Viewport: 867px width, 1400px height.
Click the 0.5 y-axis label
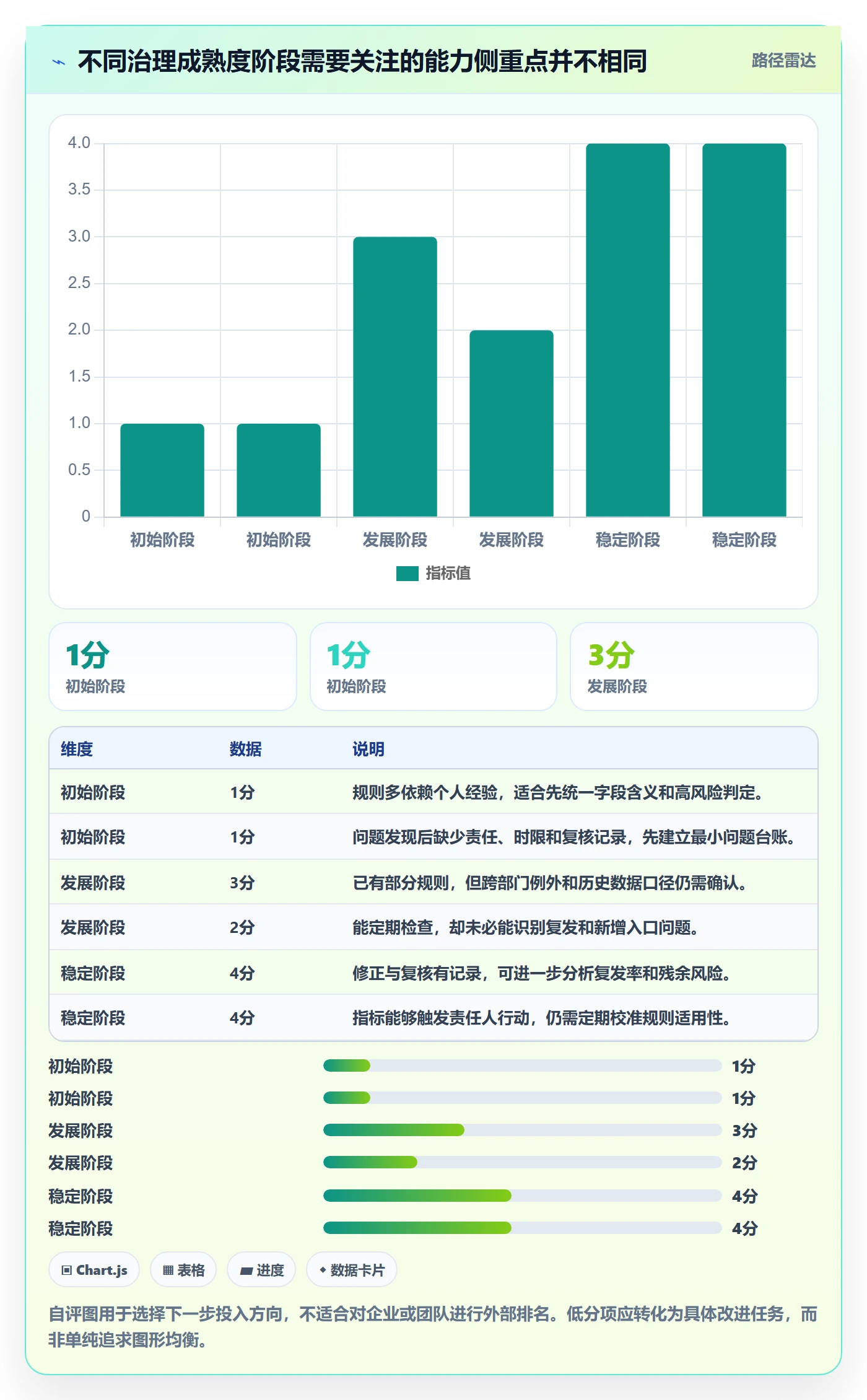pyautogui.click(x=79, y=470)
